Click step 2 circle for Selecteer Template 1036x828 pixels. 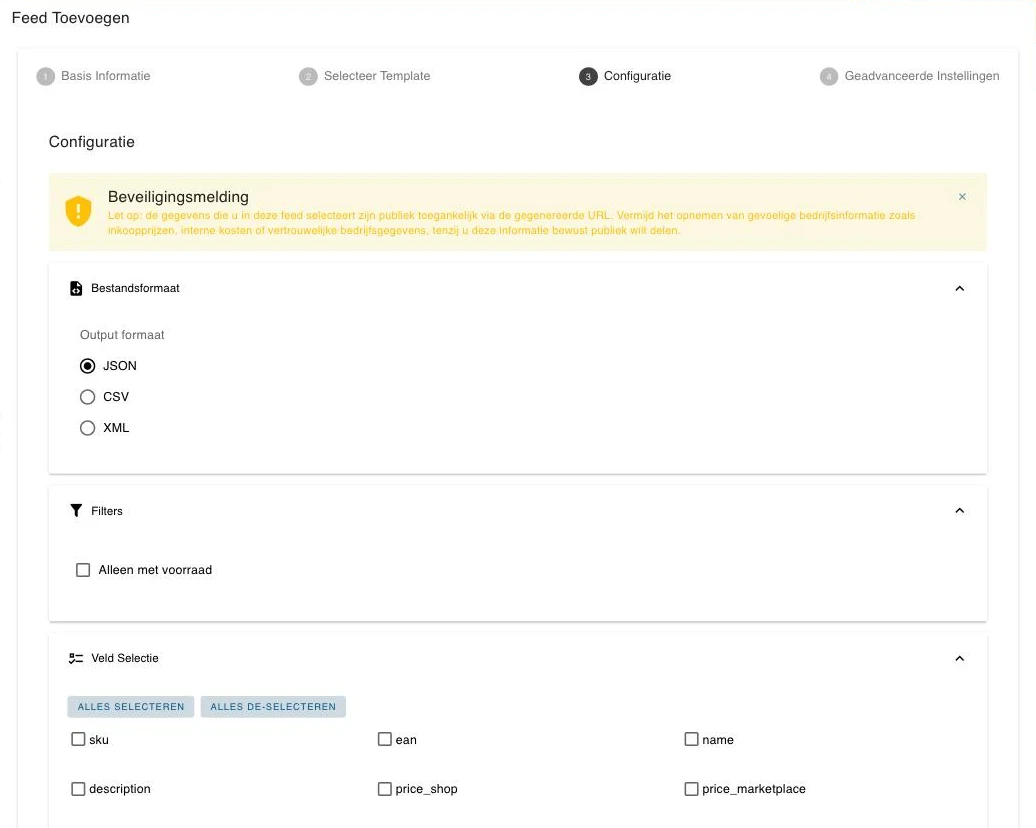coord(308,77)
